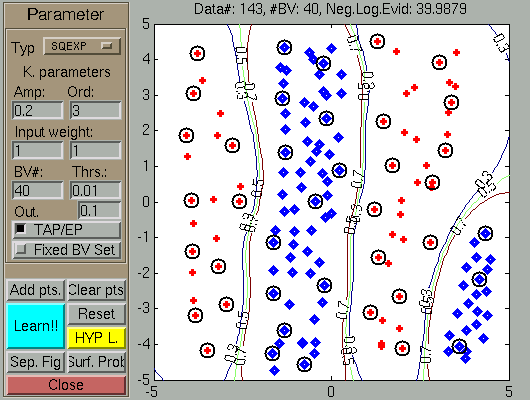Open plot with the Sep. Fig button
The image size is (530, 400).
pos(35,362)
